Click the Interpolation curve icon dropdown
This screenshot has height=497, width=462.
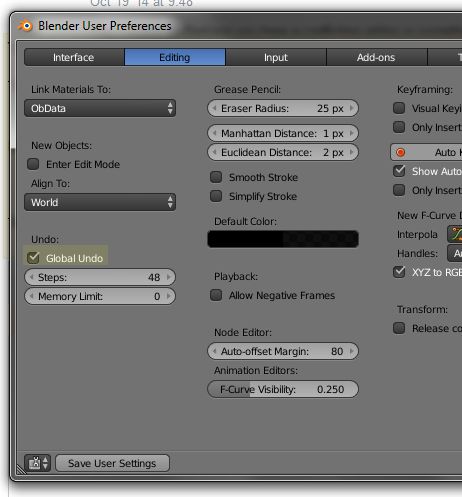455,234
